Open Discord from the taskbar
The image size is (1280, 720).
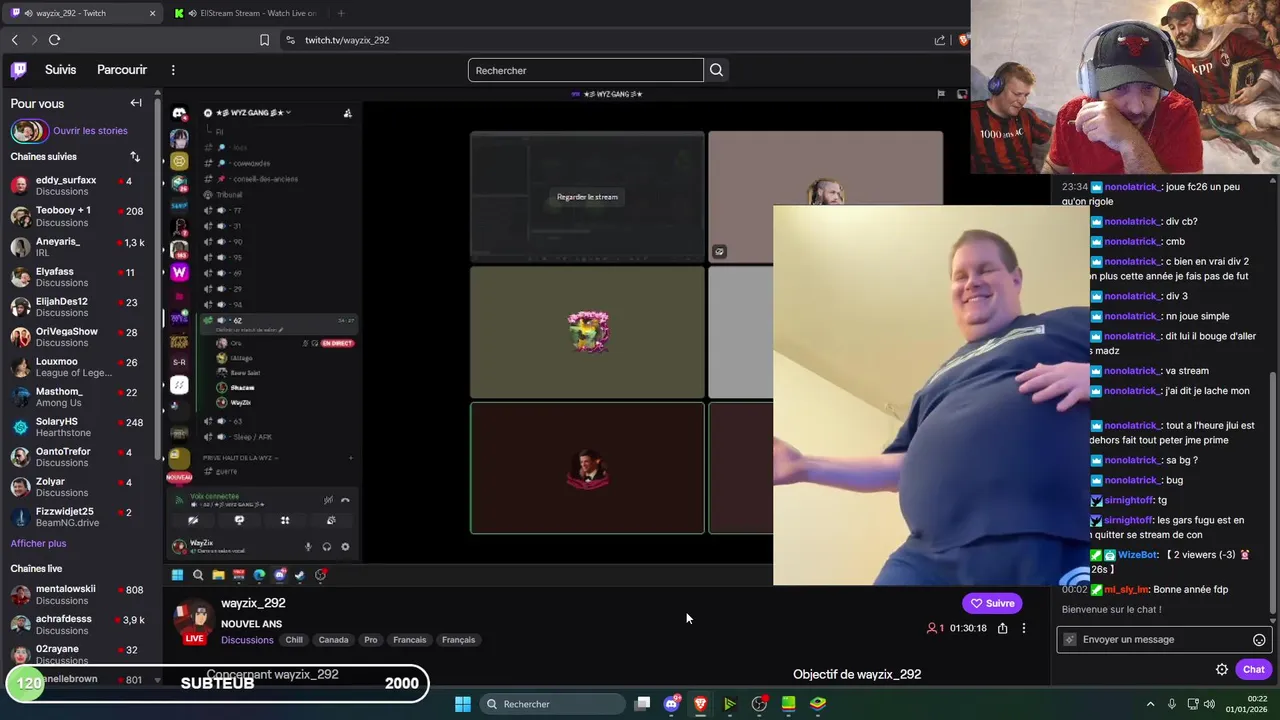671,704
